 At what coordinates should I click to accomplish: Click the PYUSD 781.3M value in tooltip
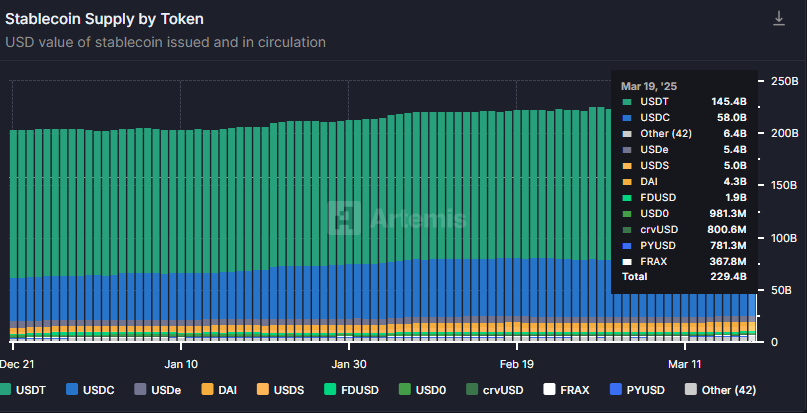pos(728,246)
